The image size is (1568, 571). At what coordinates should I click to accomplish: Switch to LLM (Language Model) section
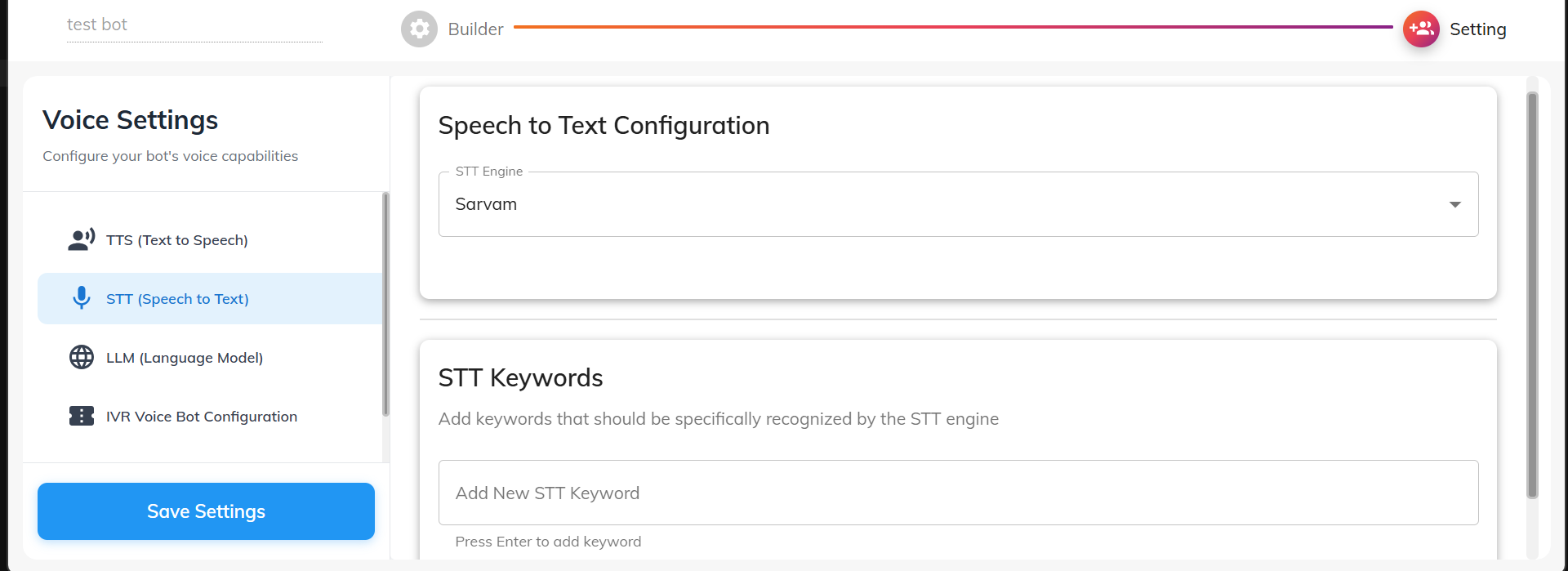[x=185, y=358]
